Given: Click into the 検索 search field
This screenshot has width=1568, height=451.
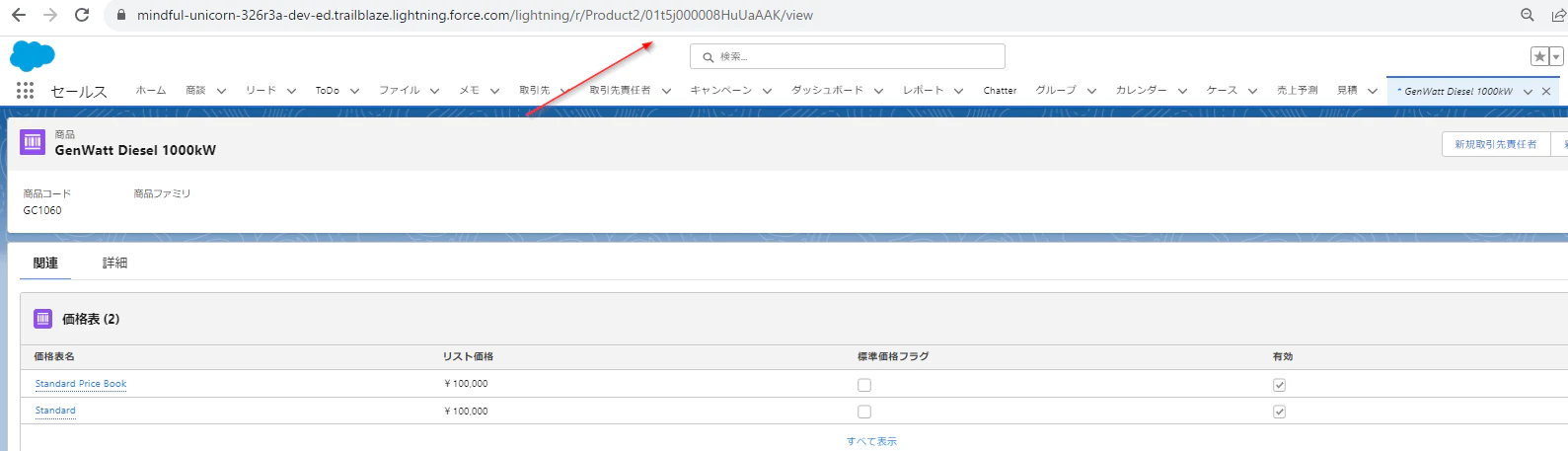Looking at the screenshot, I should coord(848,56).
